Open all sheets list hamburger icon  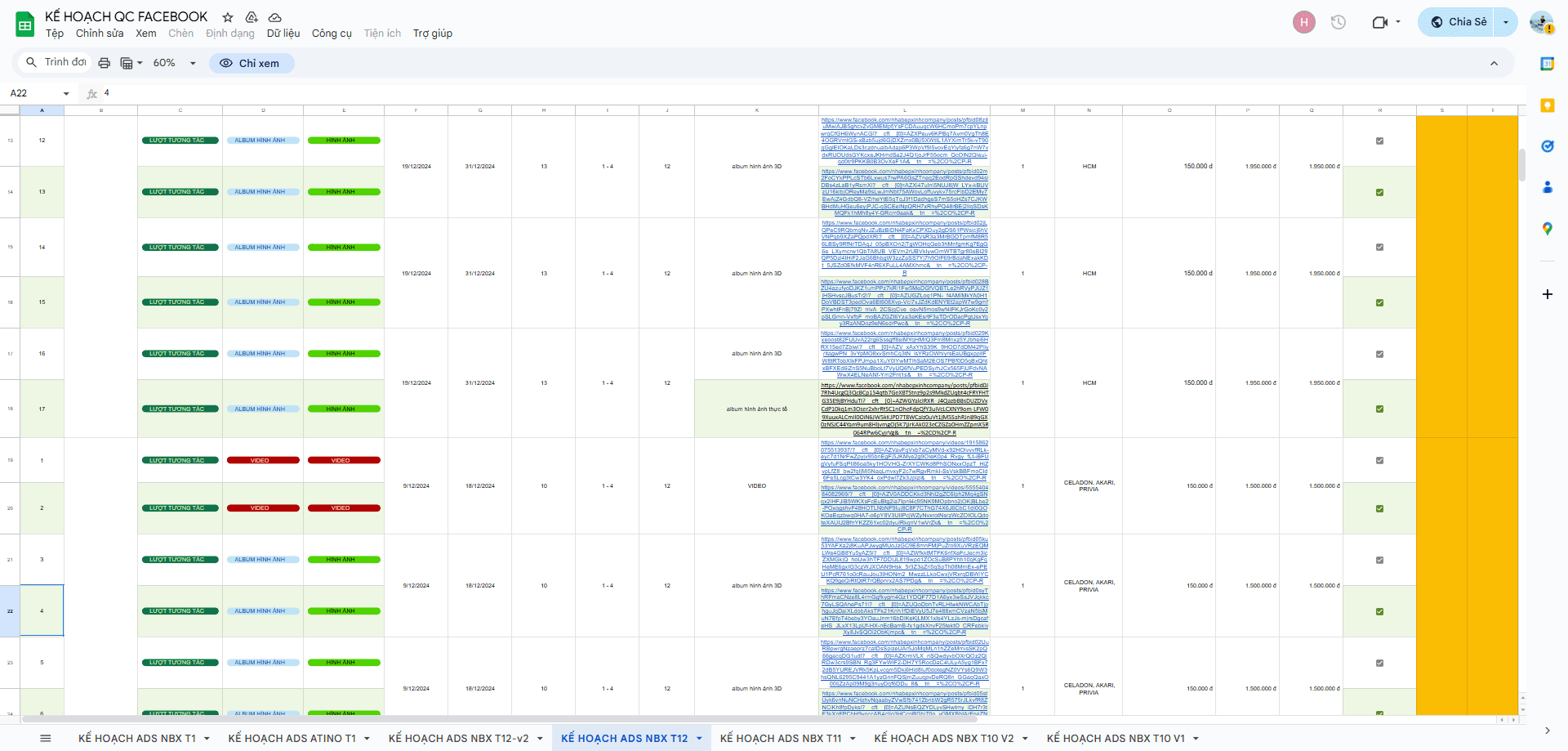[x=46, y=738]
